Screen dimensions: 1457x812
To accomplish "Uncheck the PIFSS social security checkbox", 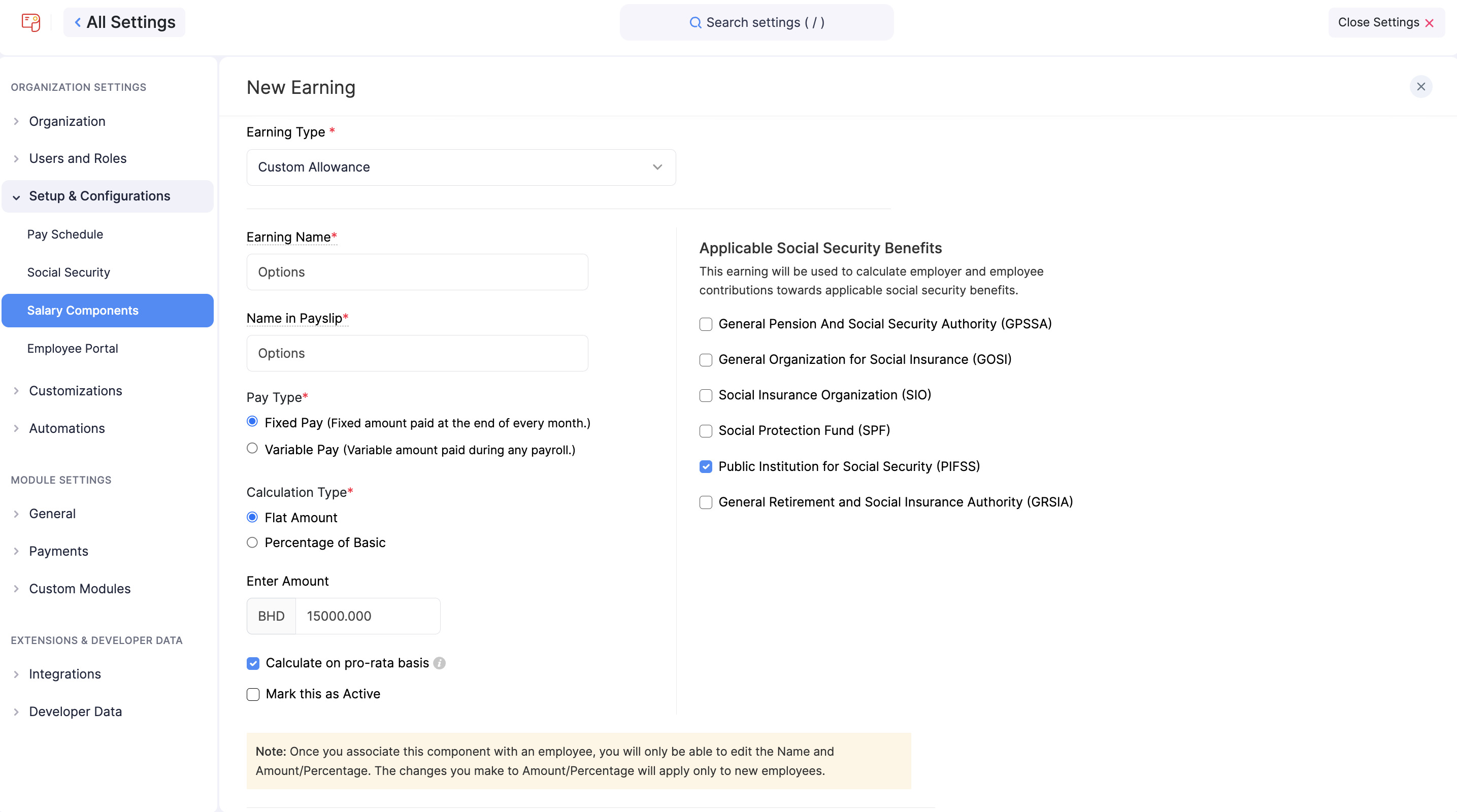I will point(705,466).
